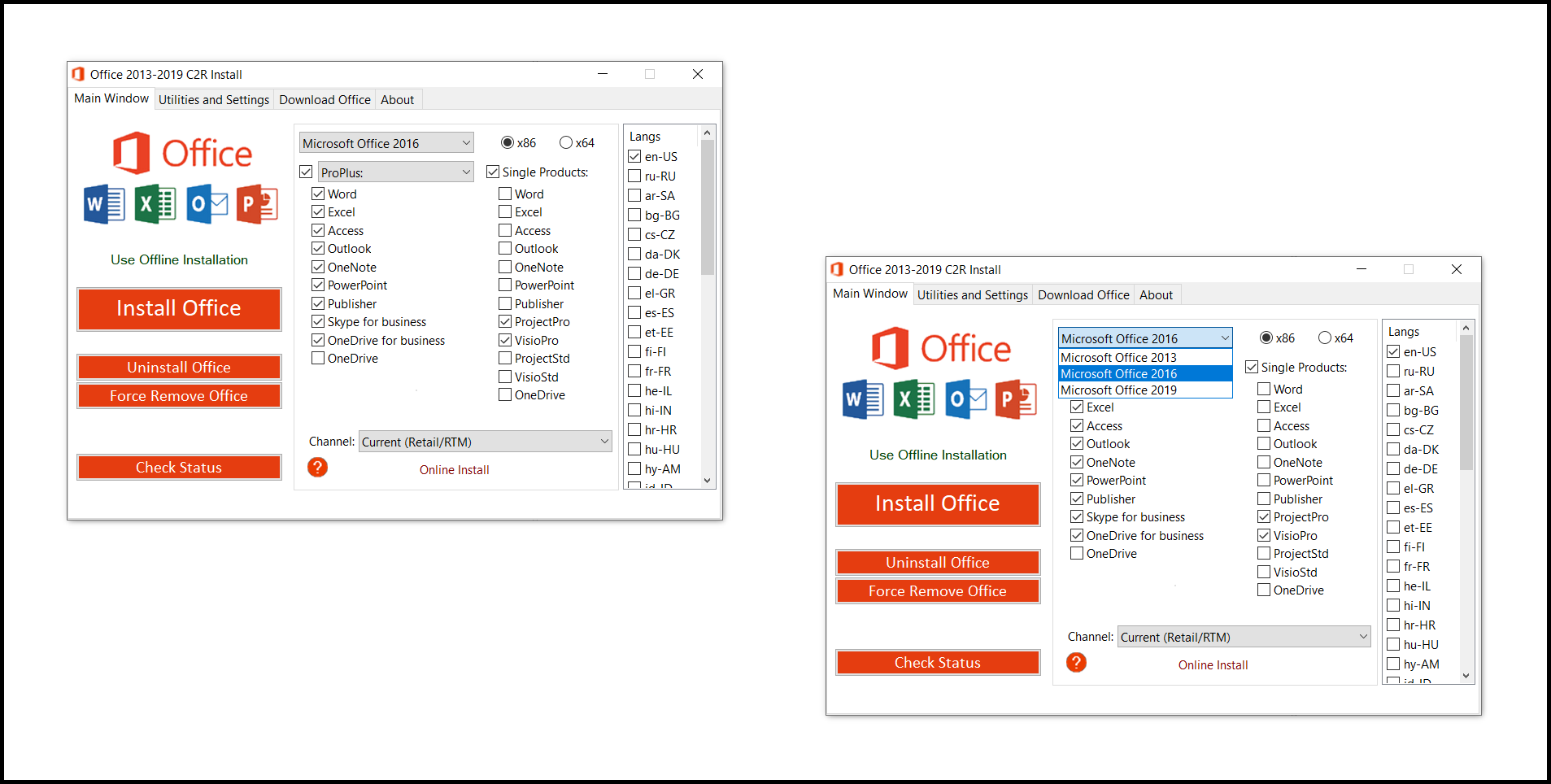Enable ru-RU language in left window
Screen dimensions: 1551x784
[x=634, y=176]
